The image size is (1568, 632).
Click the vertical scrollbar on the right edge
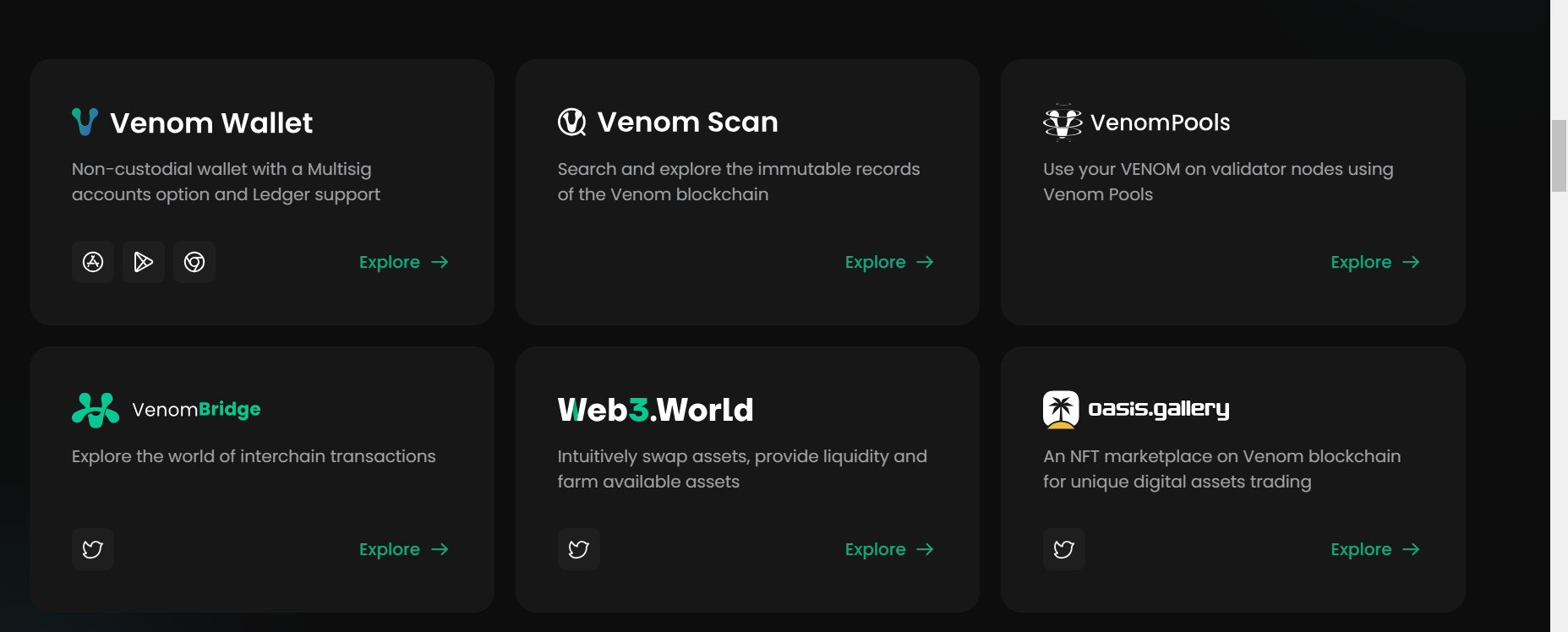tap(1560, 156)
